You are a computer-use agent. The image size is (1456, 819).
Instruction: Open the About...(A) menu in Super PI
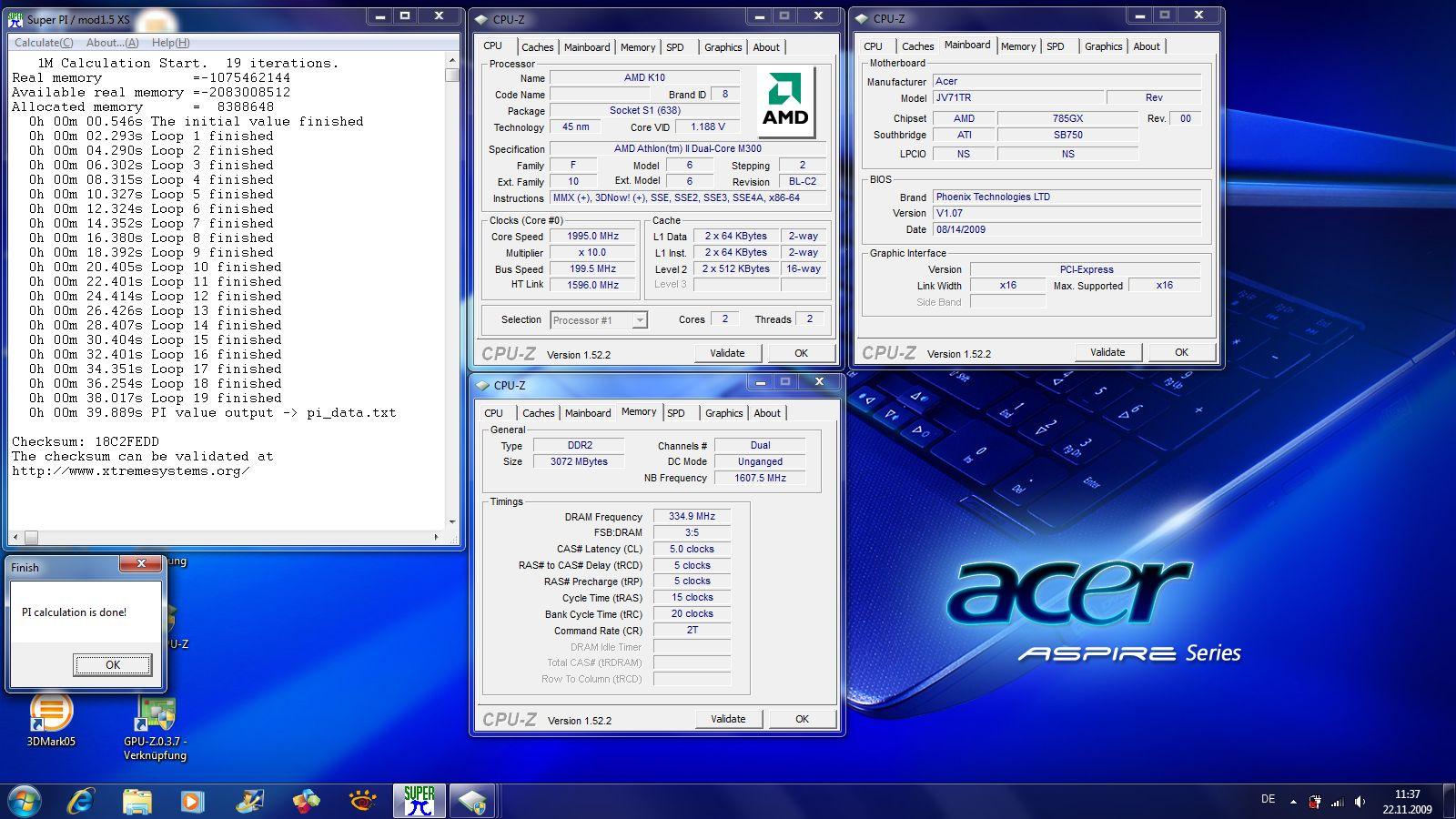tap(113, 43)
